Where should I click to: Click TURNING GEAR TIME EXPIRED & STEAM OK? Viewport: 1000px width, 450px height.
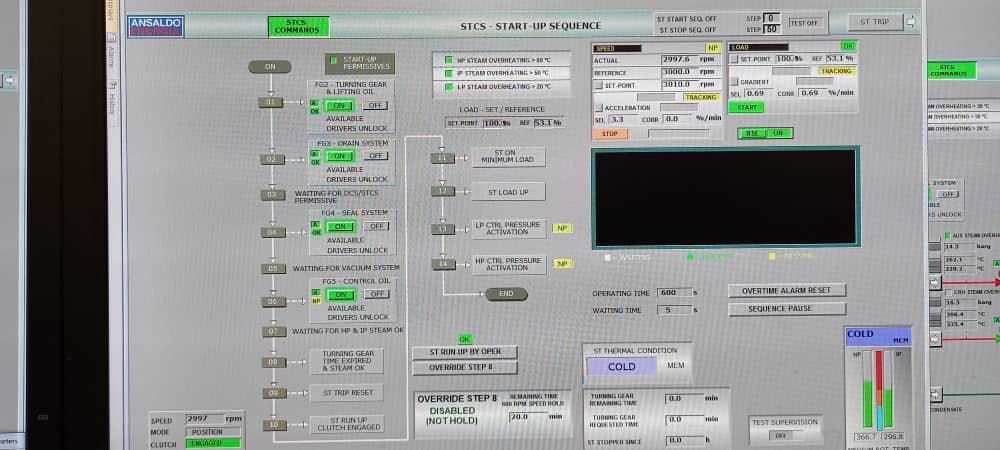346,361
